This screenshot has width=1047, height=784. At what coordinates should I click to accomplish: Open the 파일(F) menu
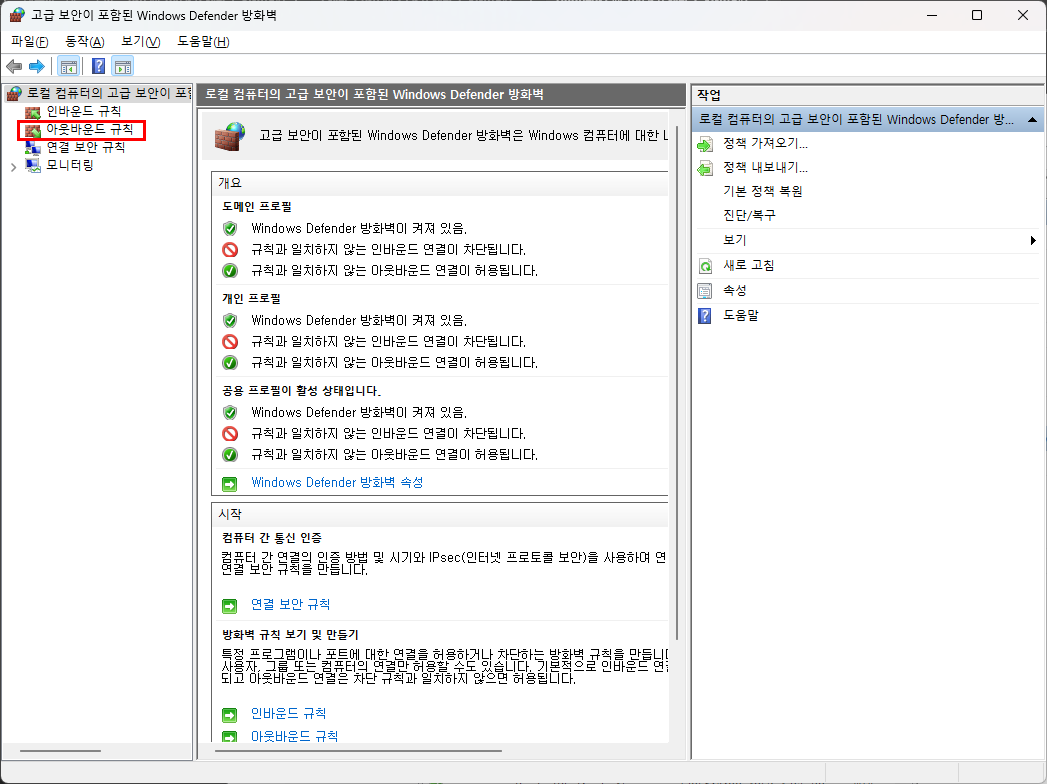click(x=30, y=41)
